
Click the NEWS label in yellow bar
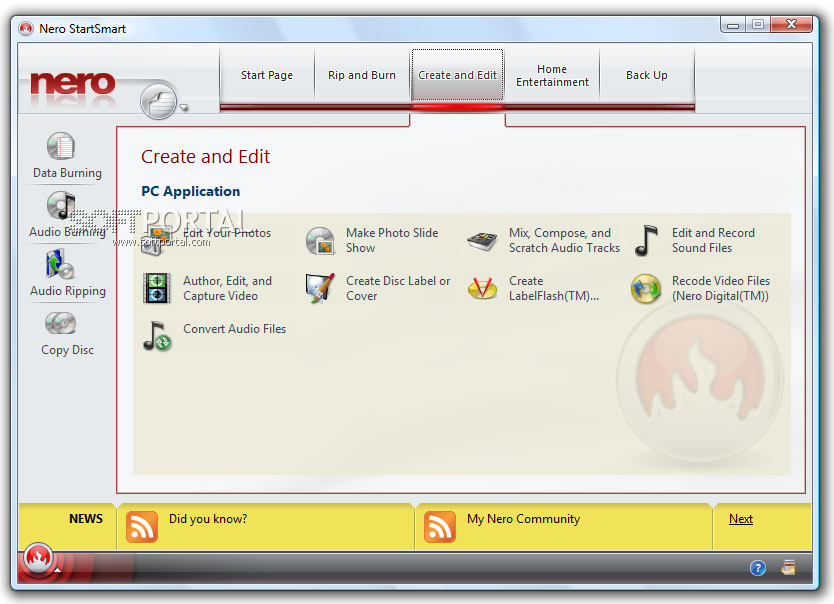click(86, 519)
